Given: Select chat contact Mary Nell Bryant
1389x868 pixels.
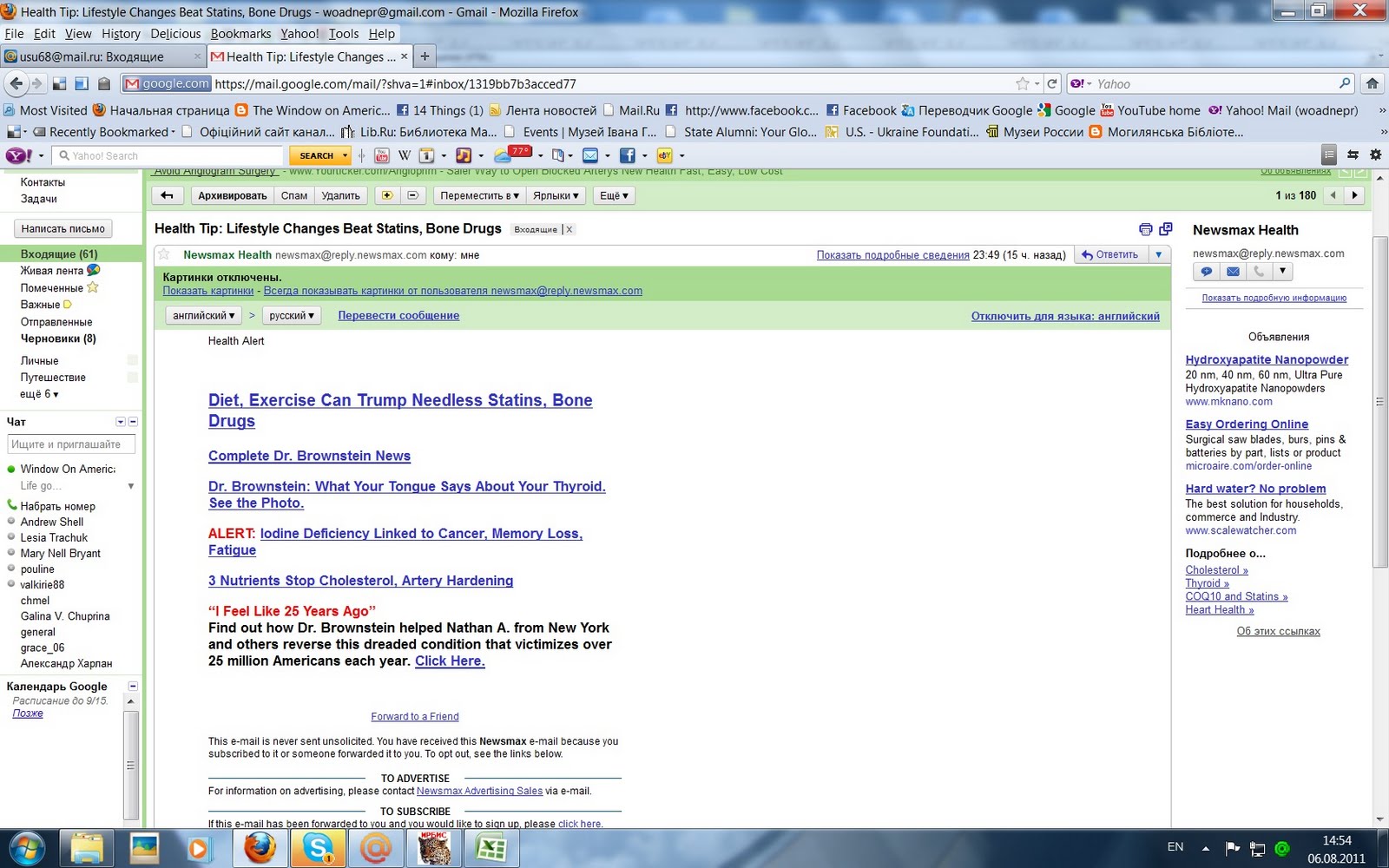Looking at the screenshot, I should coord(61,553).
